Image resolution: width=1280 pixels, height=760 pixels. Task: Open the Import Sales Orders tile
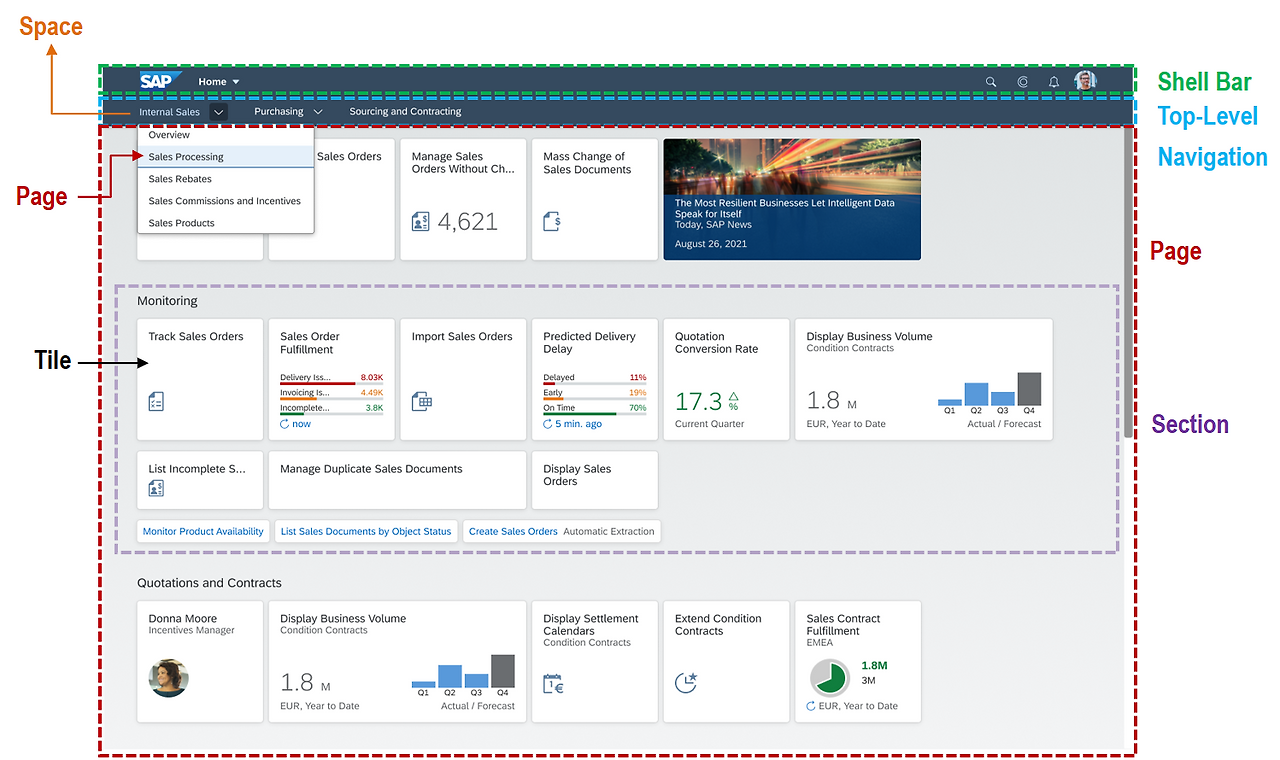[x=463, y=379]
